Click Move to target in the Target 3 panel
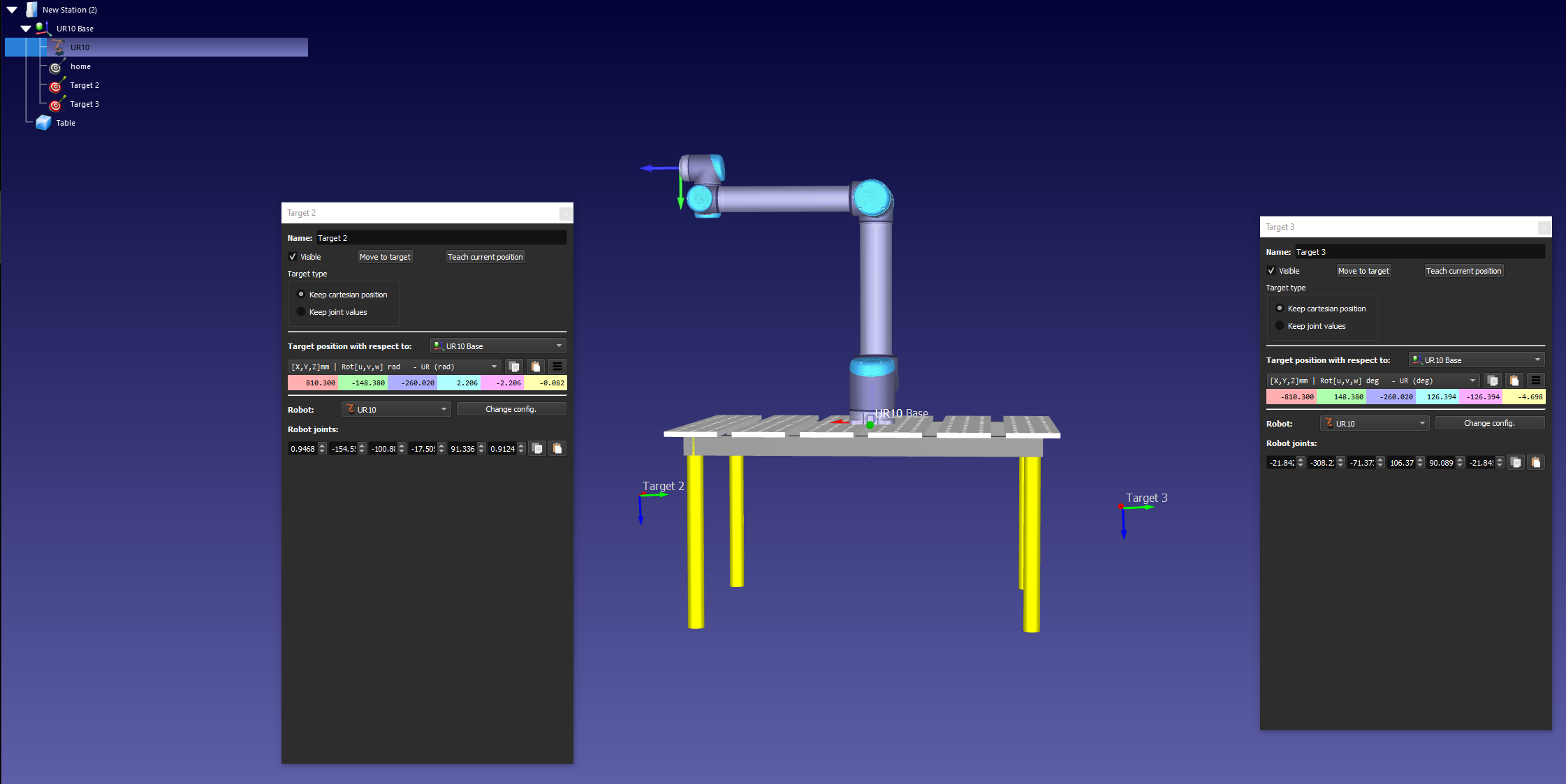The image size is (1566, 784). pyautogui.click(x=1363, y=271)
